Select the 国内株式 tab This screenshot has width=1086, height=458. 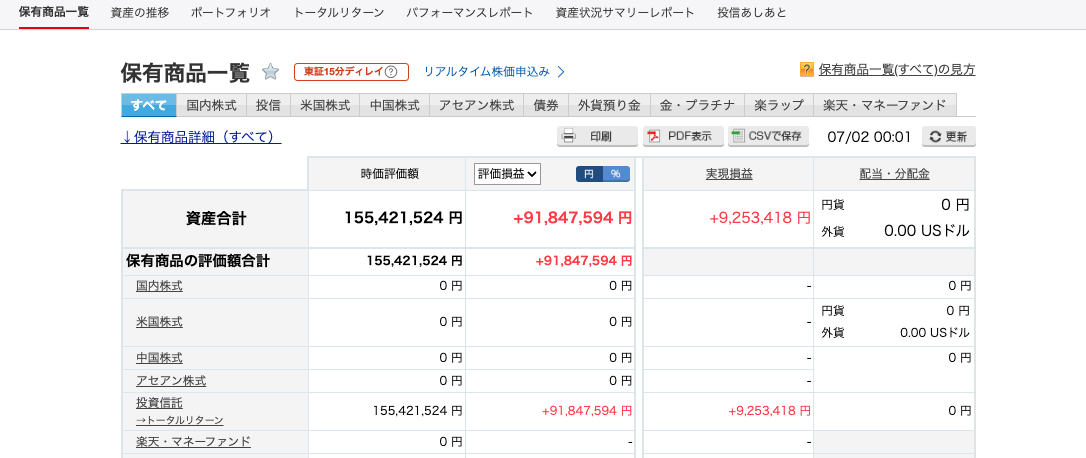(x=212, y=105)
